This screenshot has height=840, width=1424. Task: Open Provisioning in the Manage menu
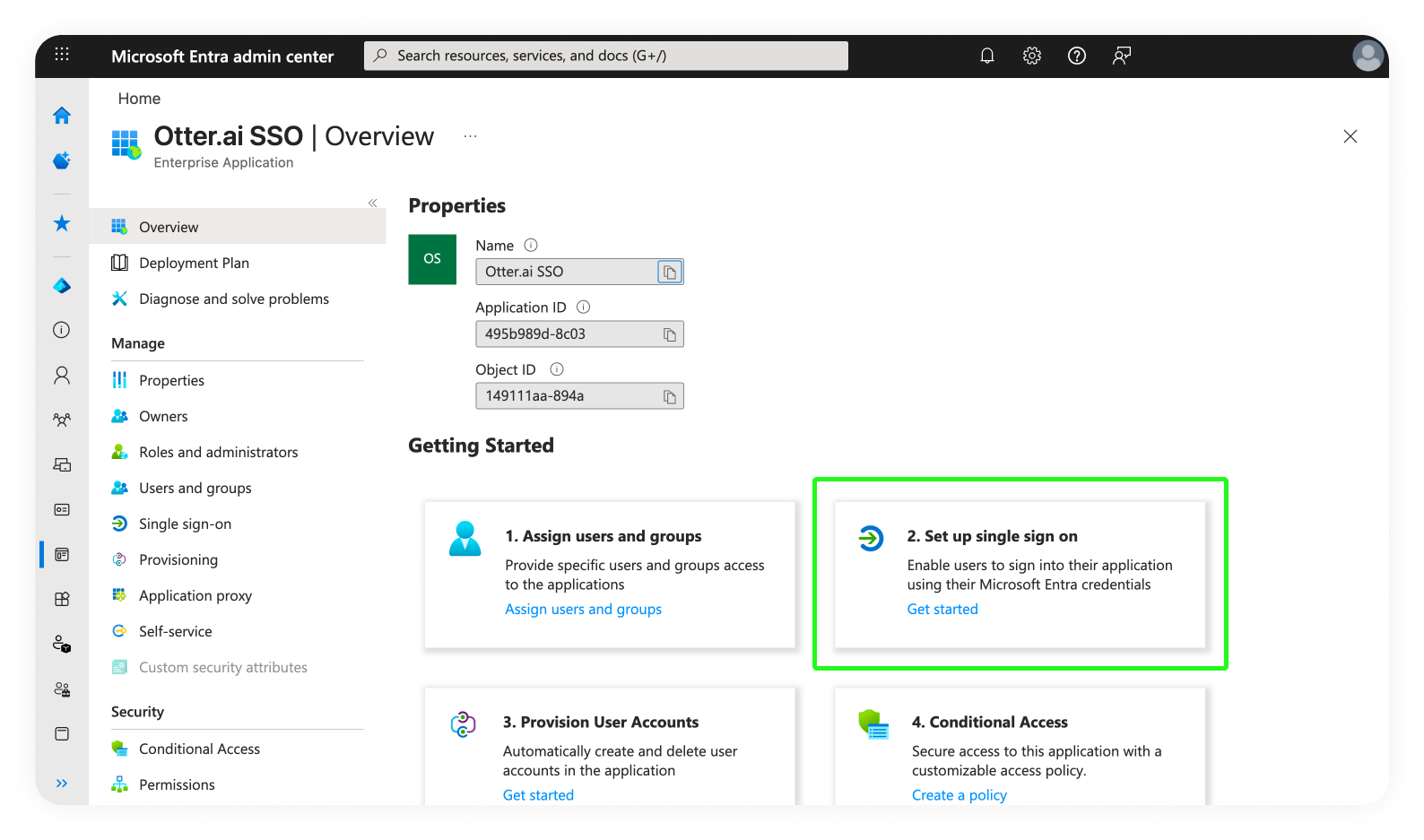pyautogui.click(x=178, y=560)
